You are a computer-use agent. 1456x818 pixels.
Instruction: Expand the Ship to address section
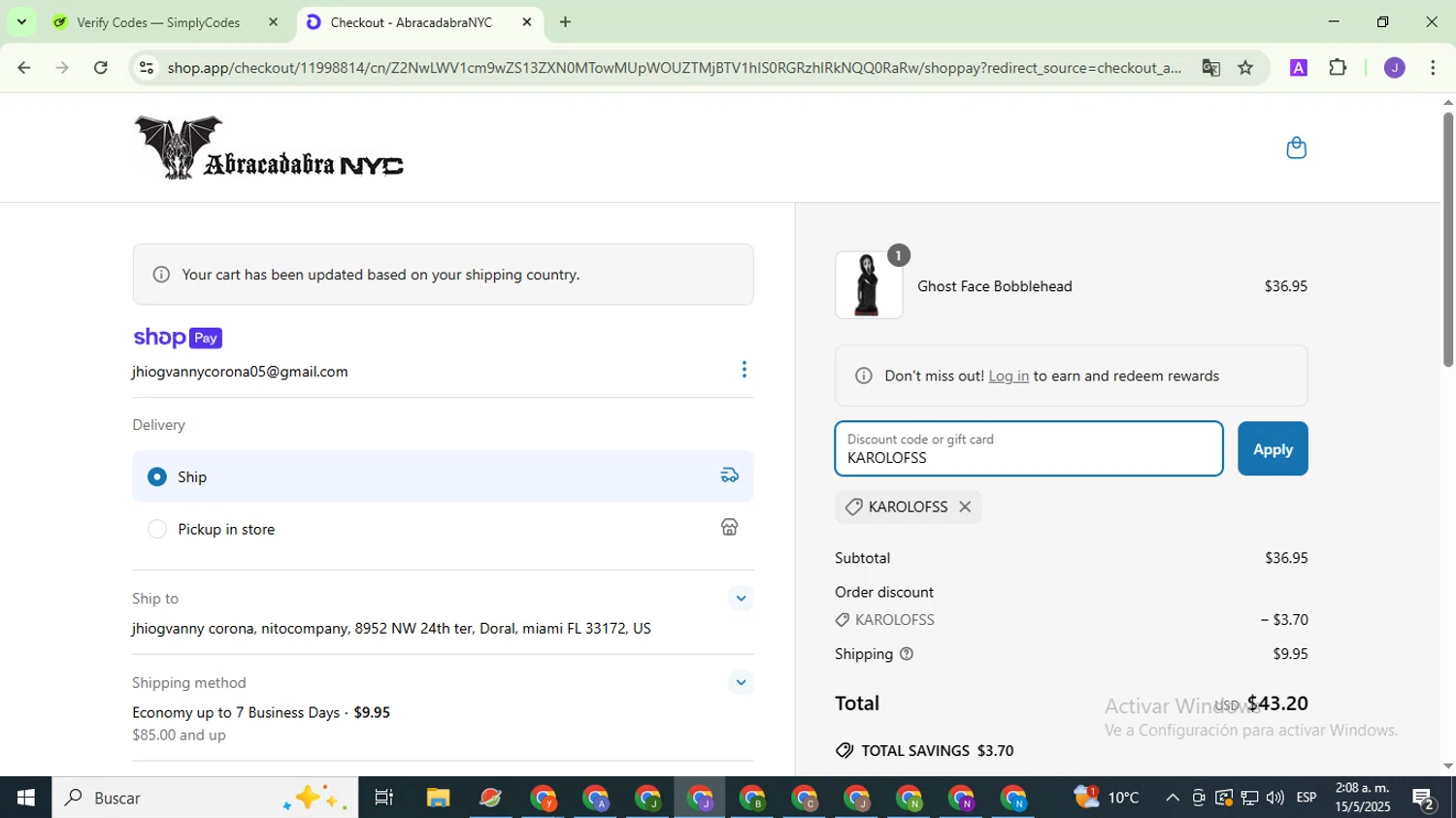[x=741, y=599]
